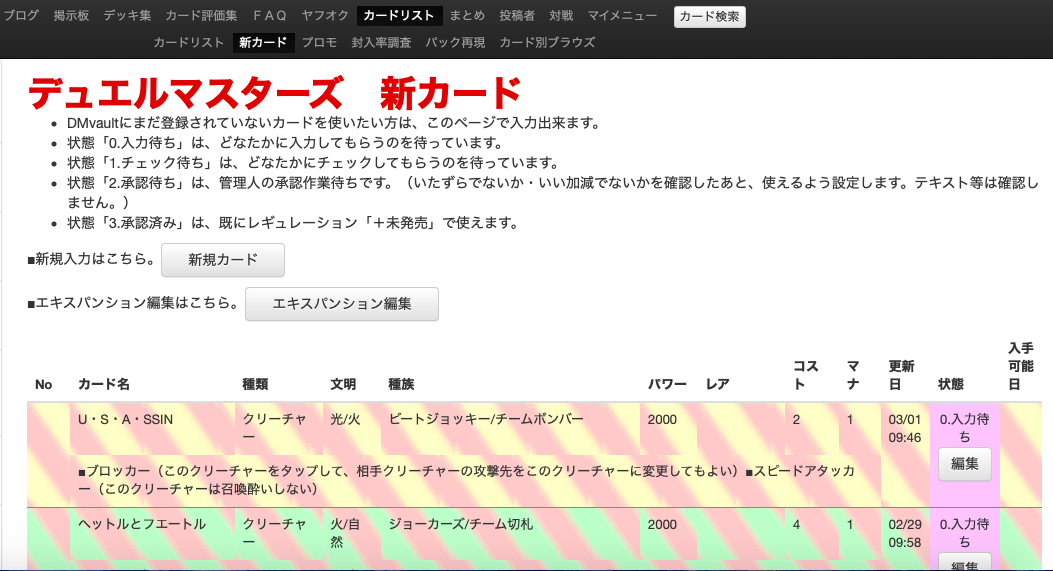This screenshot has height=571, width=1053.
Task: Open まとめ in the navigation bar
Action: point(467,15)
